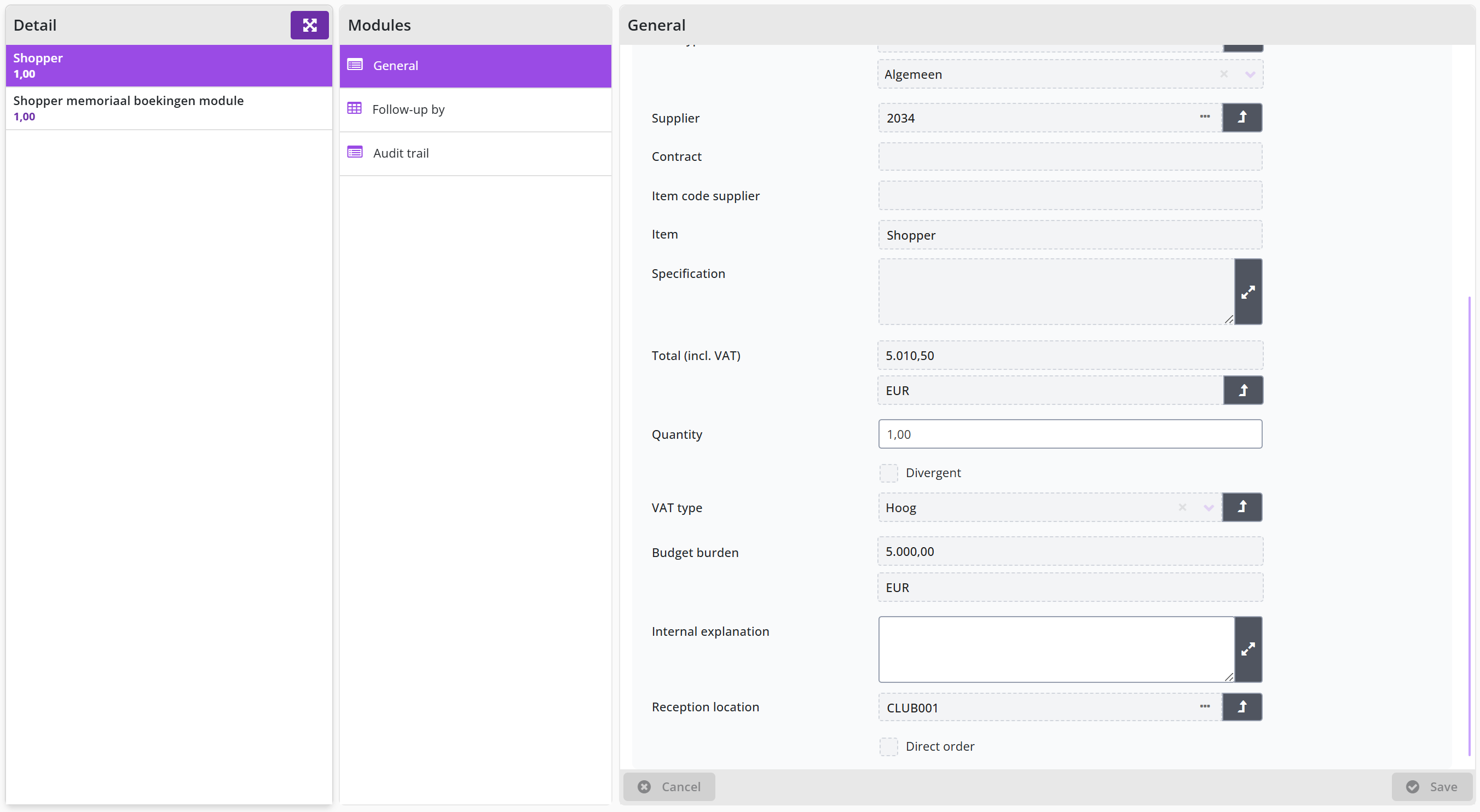Click the Specification text area
The image size is (1480, 812).
click(1056, 292)
